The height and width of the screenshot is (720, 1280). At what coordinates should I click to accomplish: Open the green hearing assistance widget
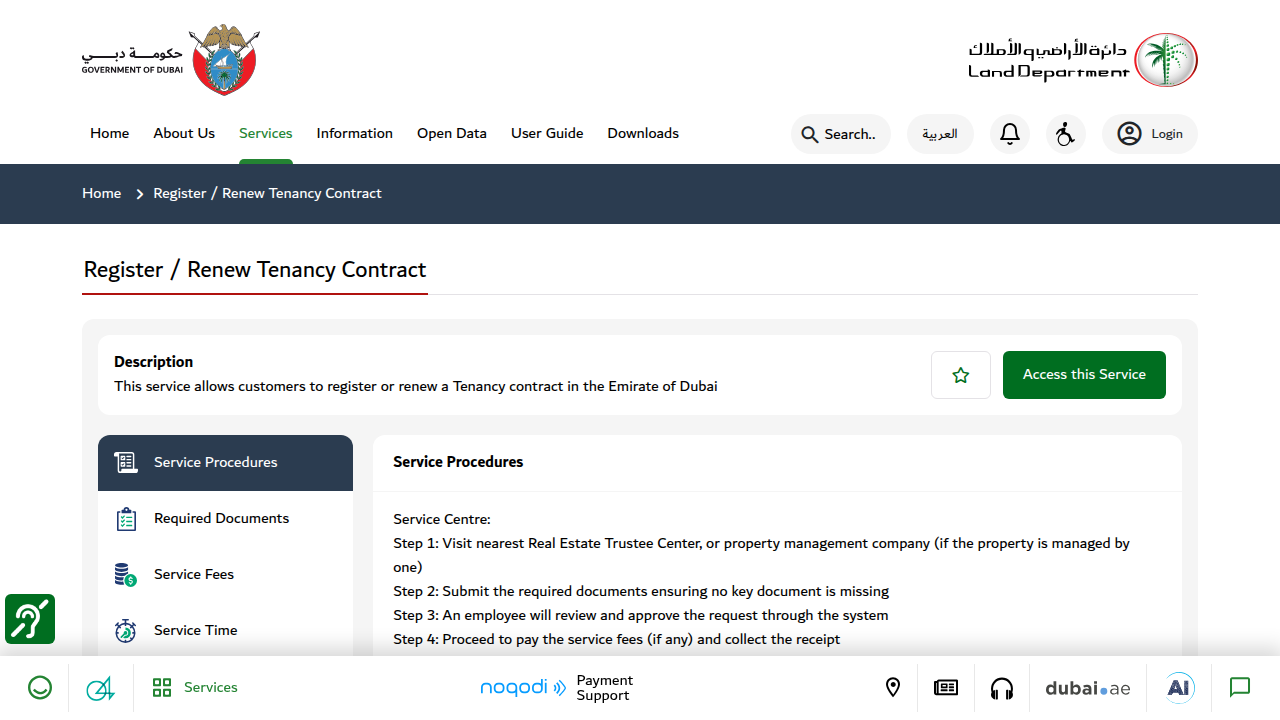pos(30,619)
